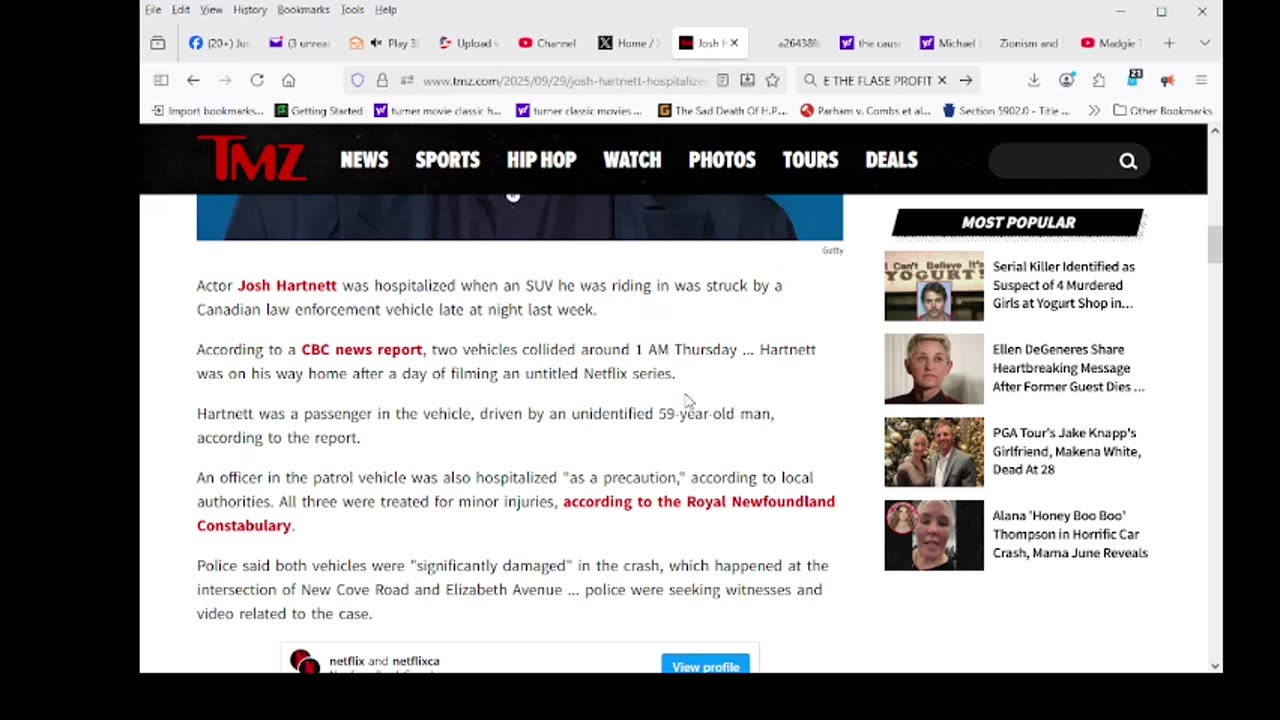Screen dimensions: 1280x720
Task: Open the Josh Hartnett link
Action: (x=287, y=286)
